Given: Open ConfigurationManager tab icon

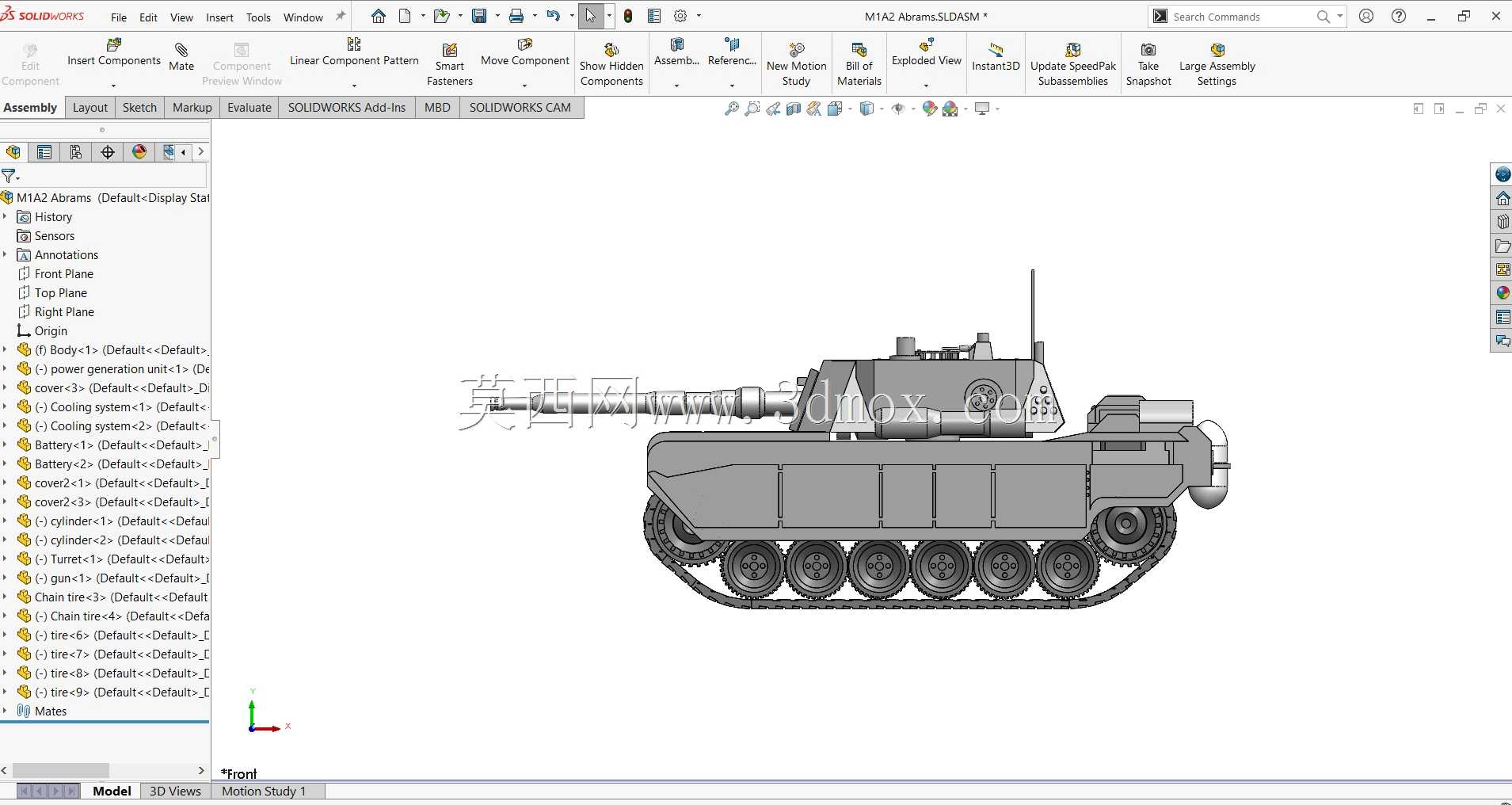Looking at the screenshot, I should (76, 152).
